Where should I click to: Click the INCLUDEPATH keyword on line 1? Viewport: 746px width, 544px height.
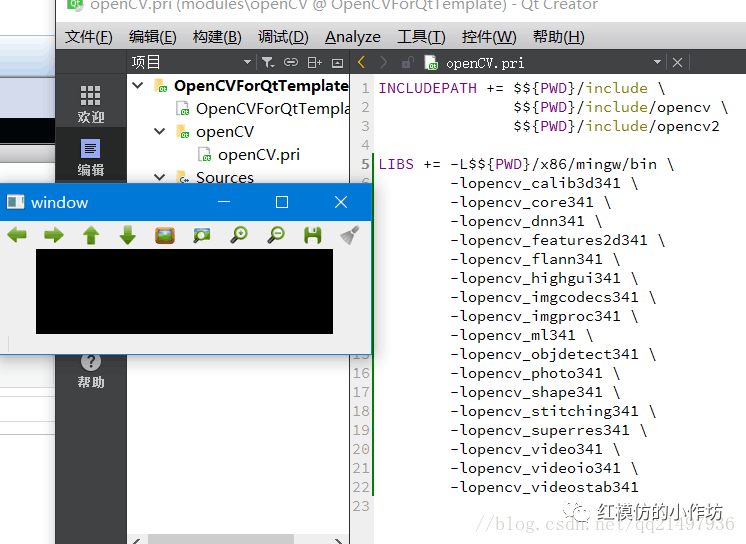[x=427, y=88]
